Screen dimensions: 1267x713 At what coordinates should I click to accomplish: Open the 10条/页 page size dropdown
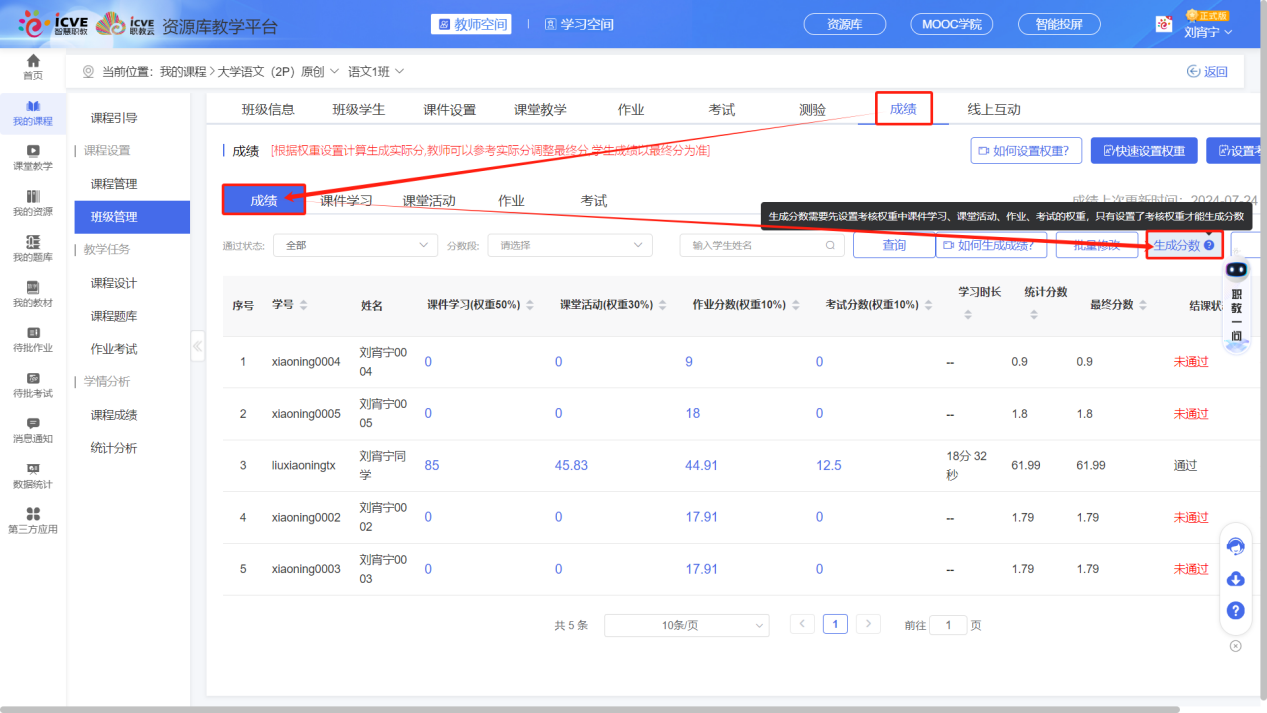coord(686,625)
